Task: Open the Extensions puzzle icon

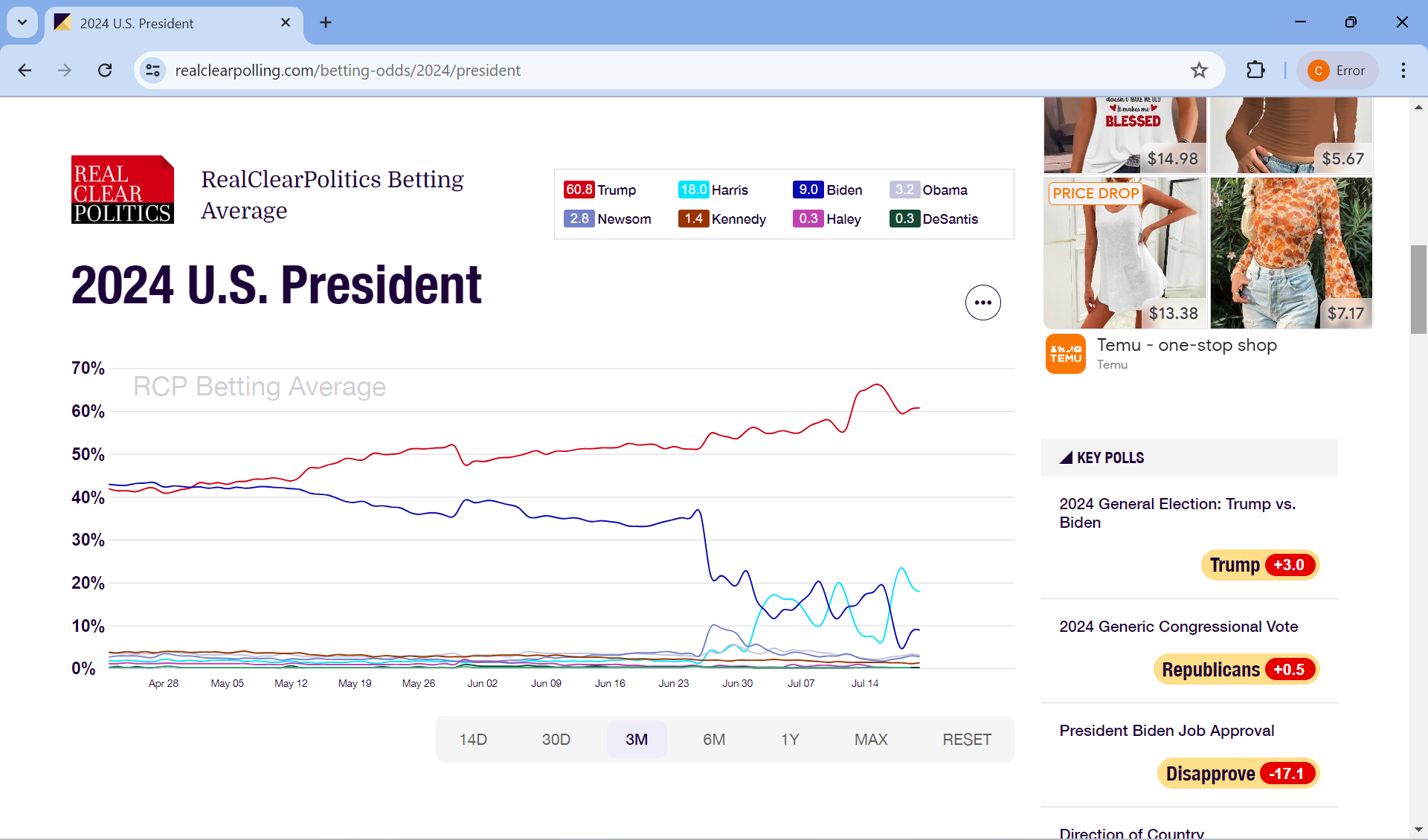Action: [1255, 71]
